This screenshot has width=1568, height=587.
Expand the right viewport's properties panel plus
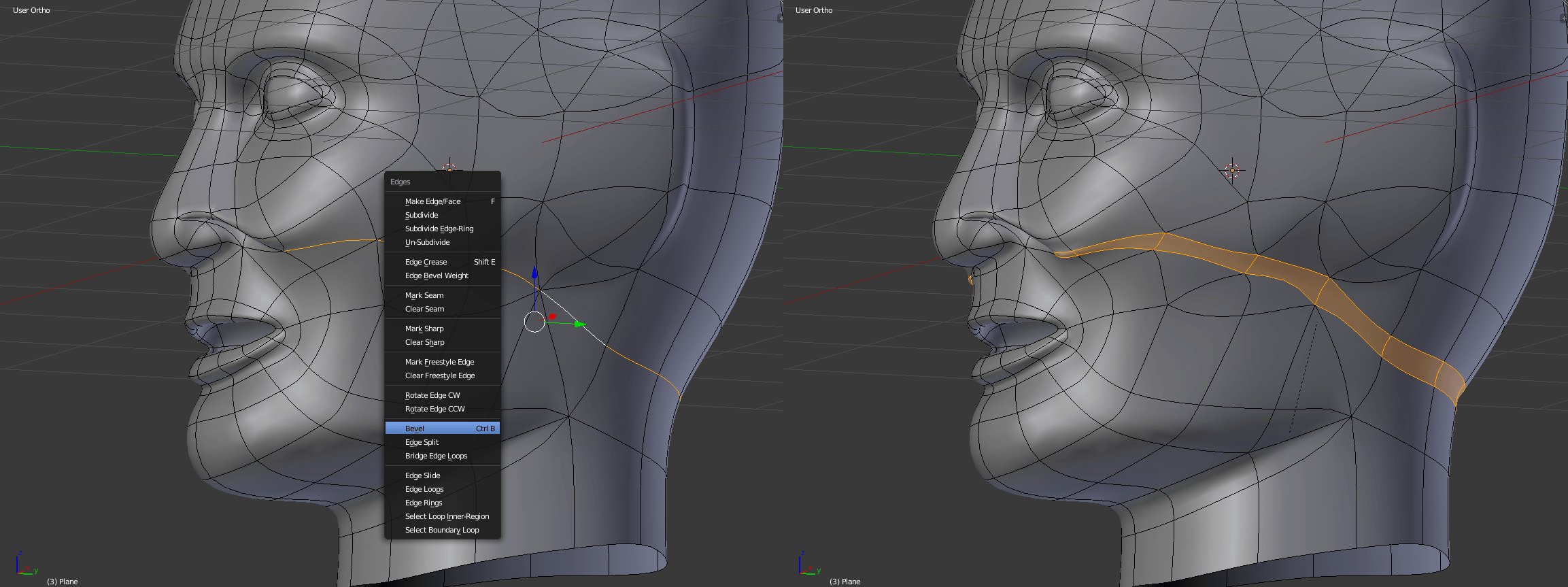point(1563,18)
